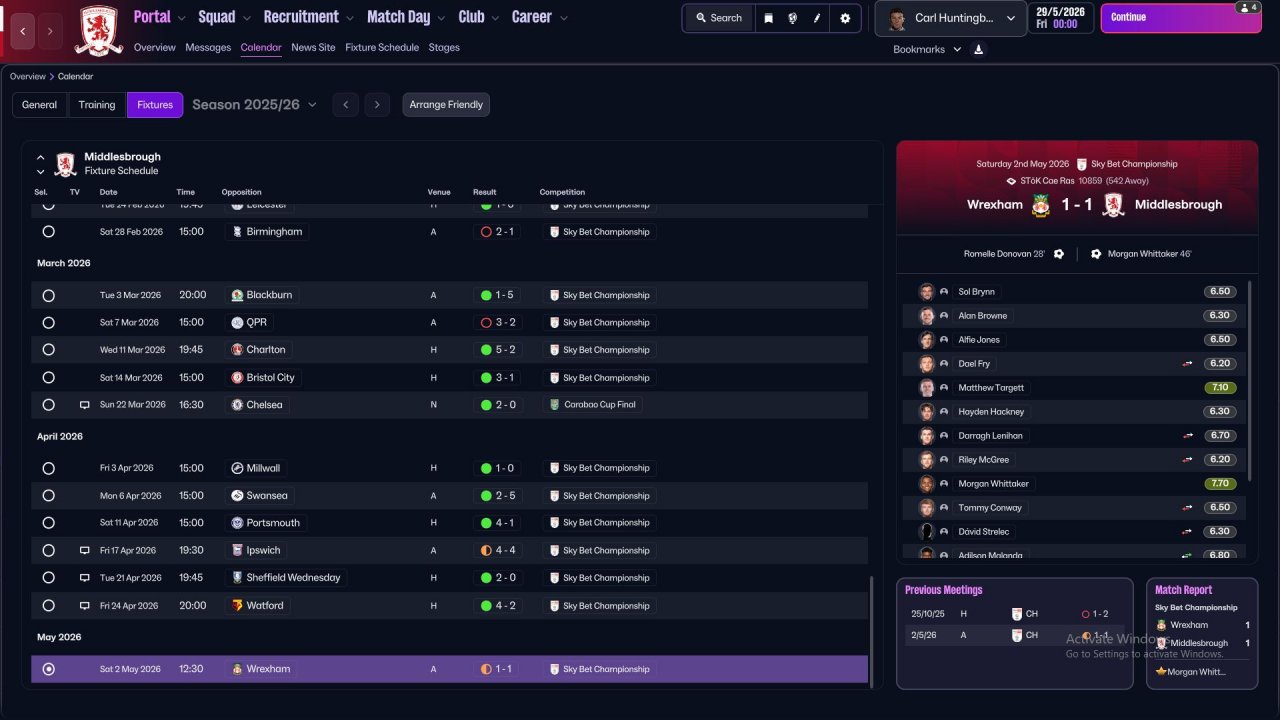Switch to the Messages tab
This screenshot has width=1280, height=720.
tap(208, 48)
